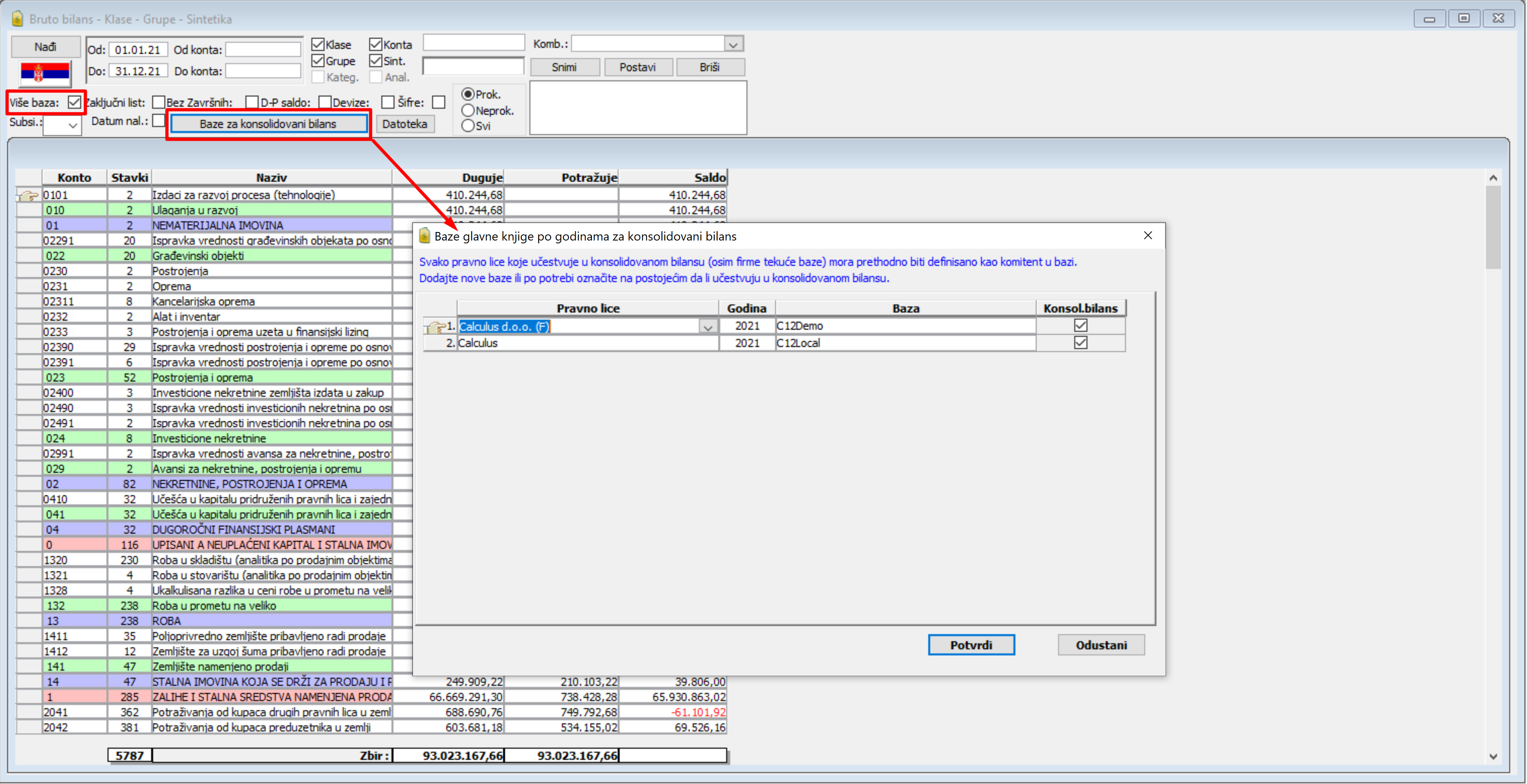Tick the D-P saldo checkbox

324,103
